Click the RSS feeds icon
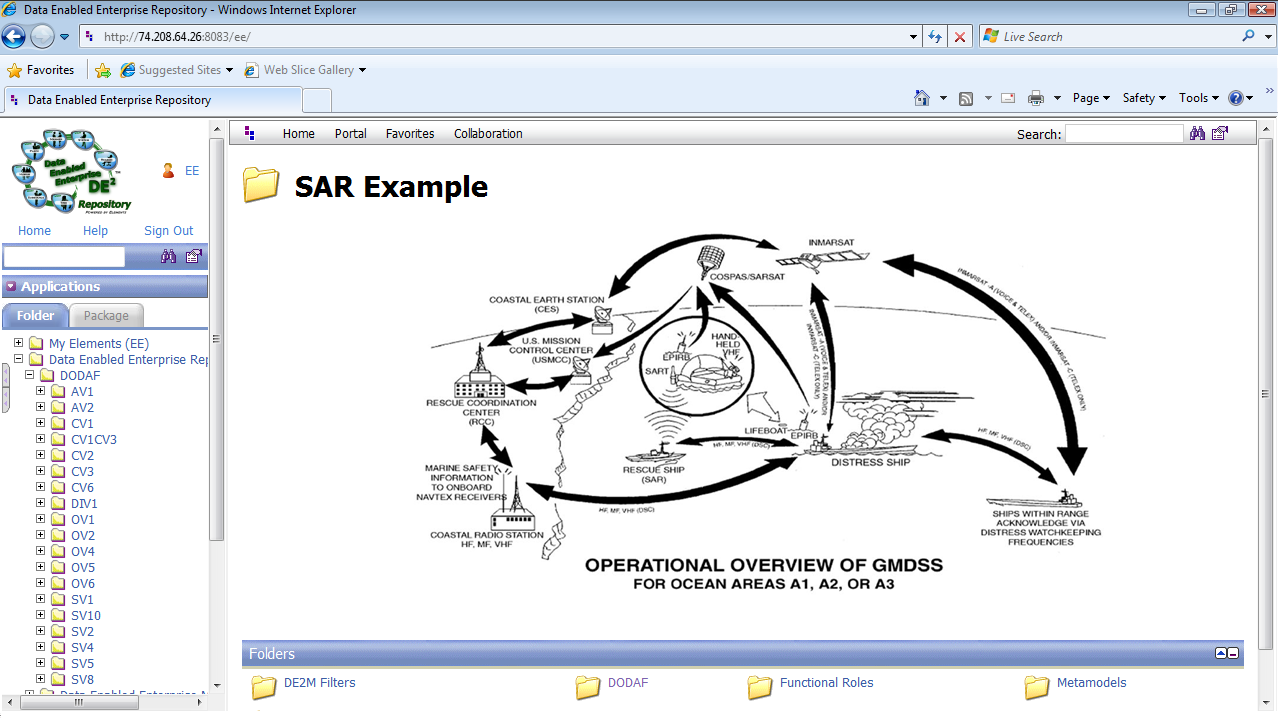The height and width of the screenshot is (718, 1278). click(966, 98)
